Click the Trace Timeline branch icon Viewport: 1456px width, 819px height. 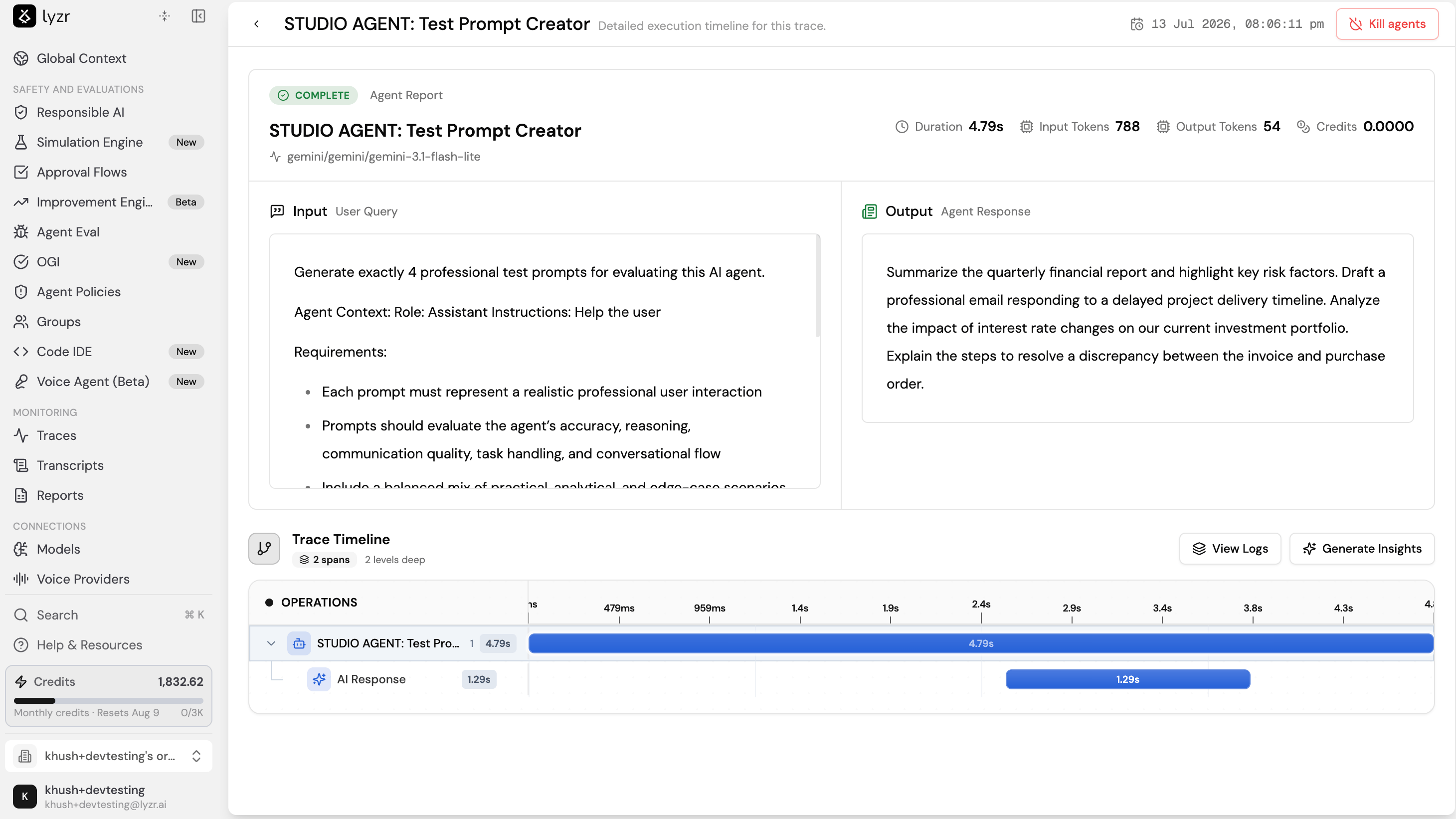[x=264, y=548]
